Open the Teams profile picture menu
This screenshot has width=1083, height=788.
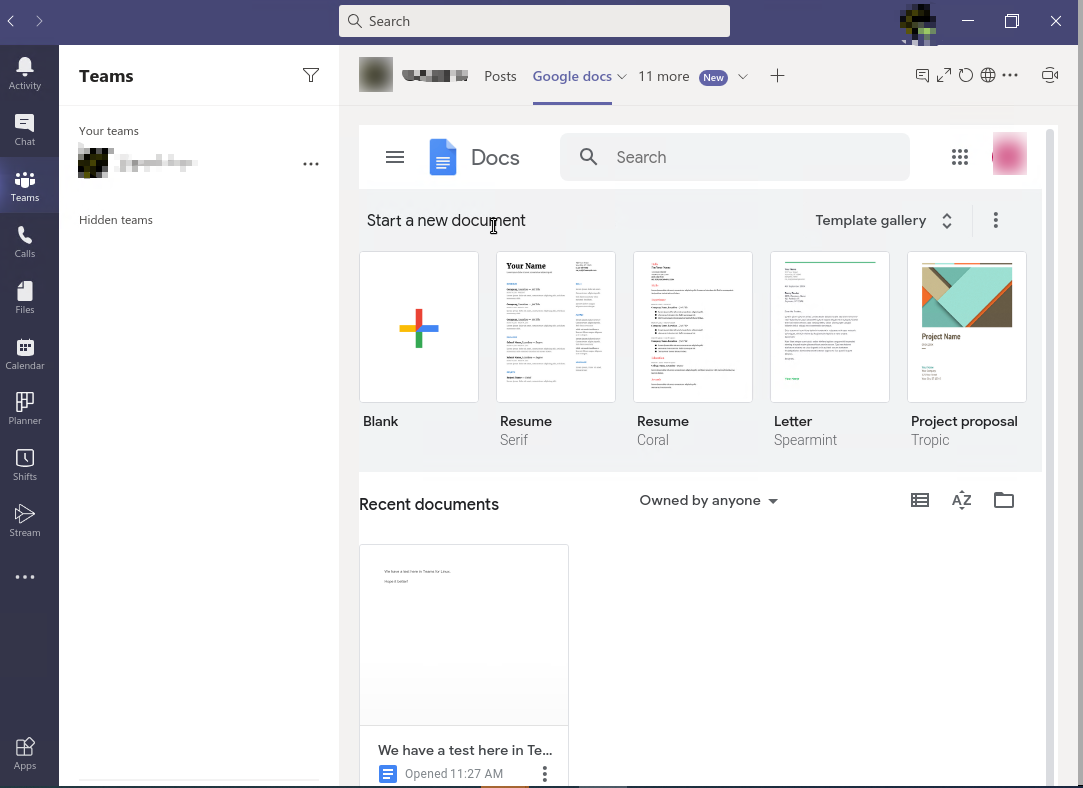point(919,24)
